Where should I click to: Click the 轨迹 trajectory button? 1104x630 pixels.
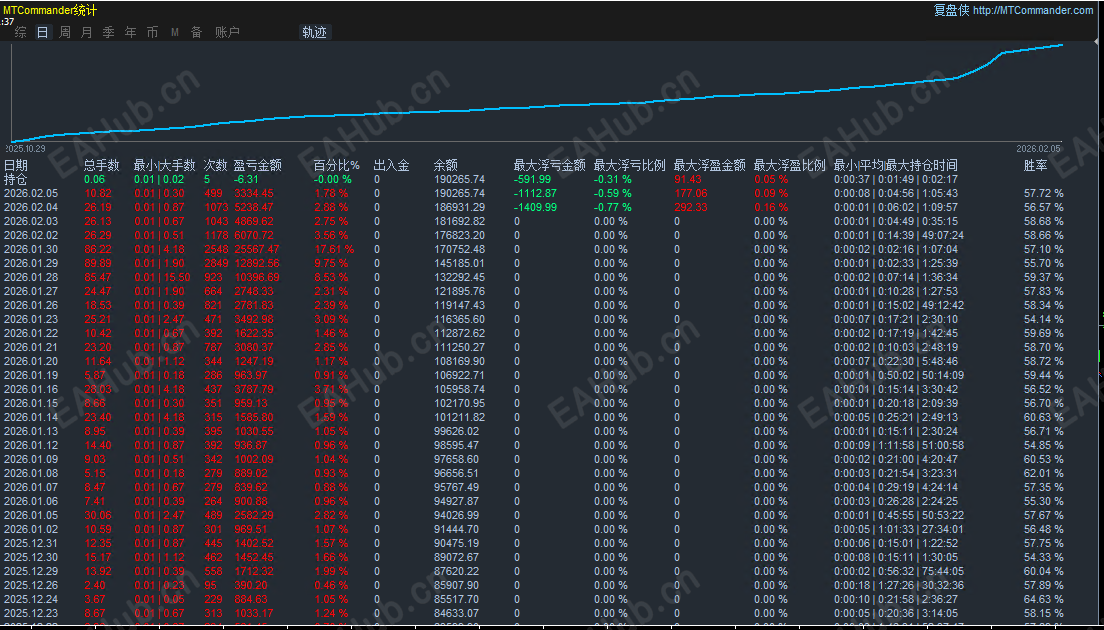pos(314,32)
